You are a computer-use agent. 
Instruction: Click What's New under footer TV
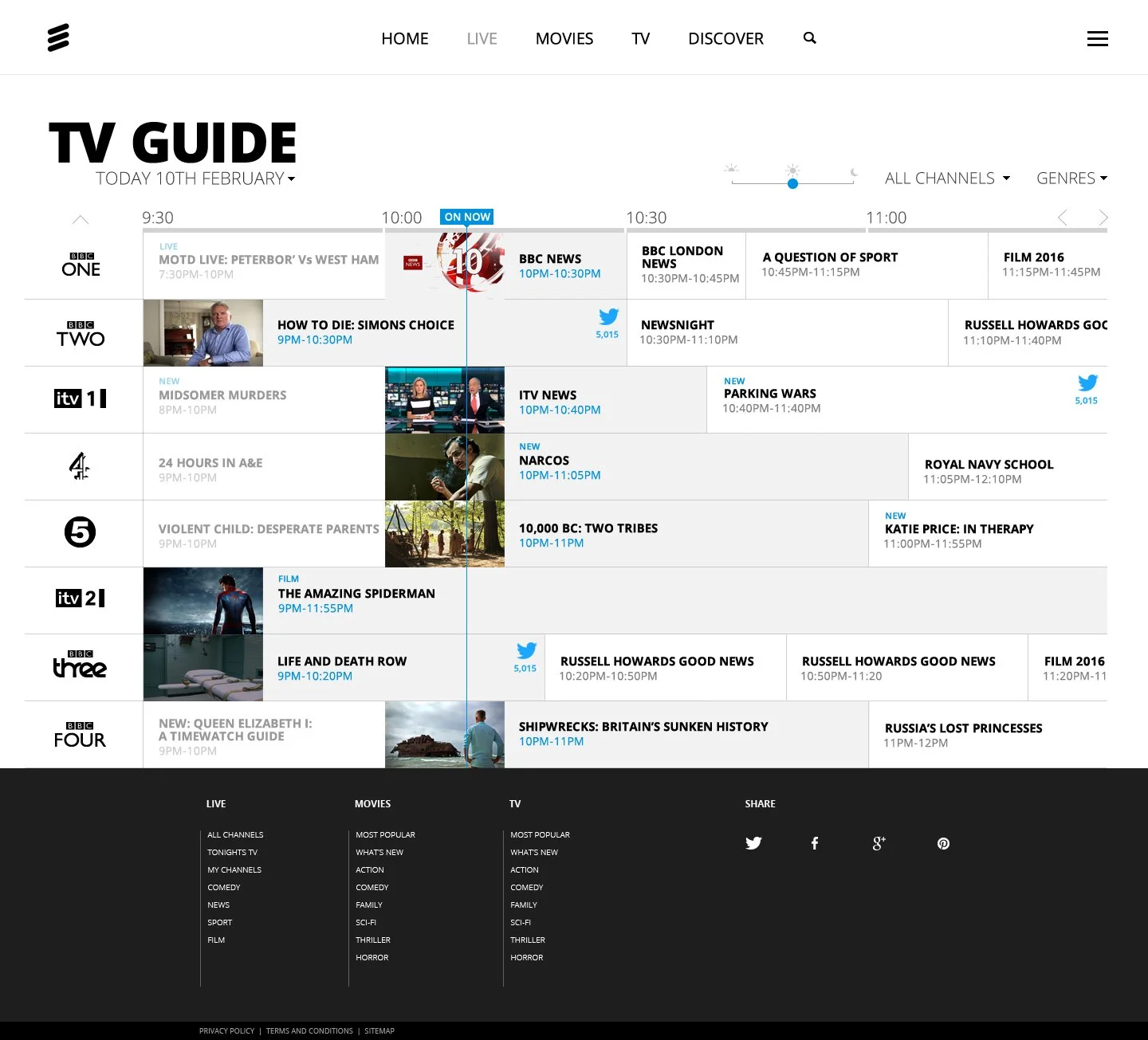(534, 852)
